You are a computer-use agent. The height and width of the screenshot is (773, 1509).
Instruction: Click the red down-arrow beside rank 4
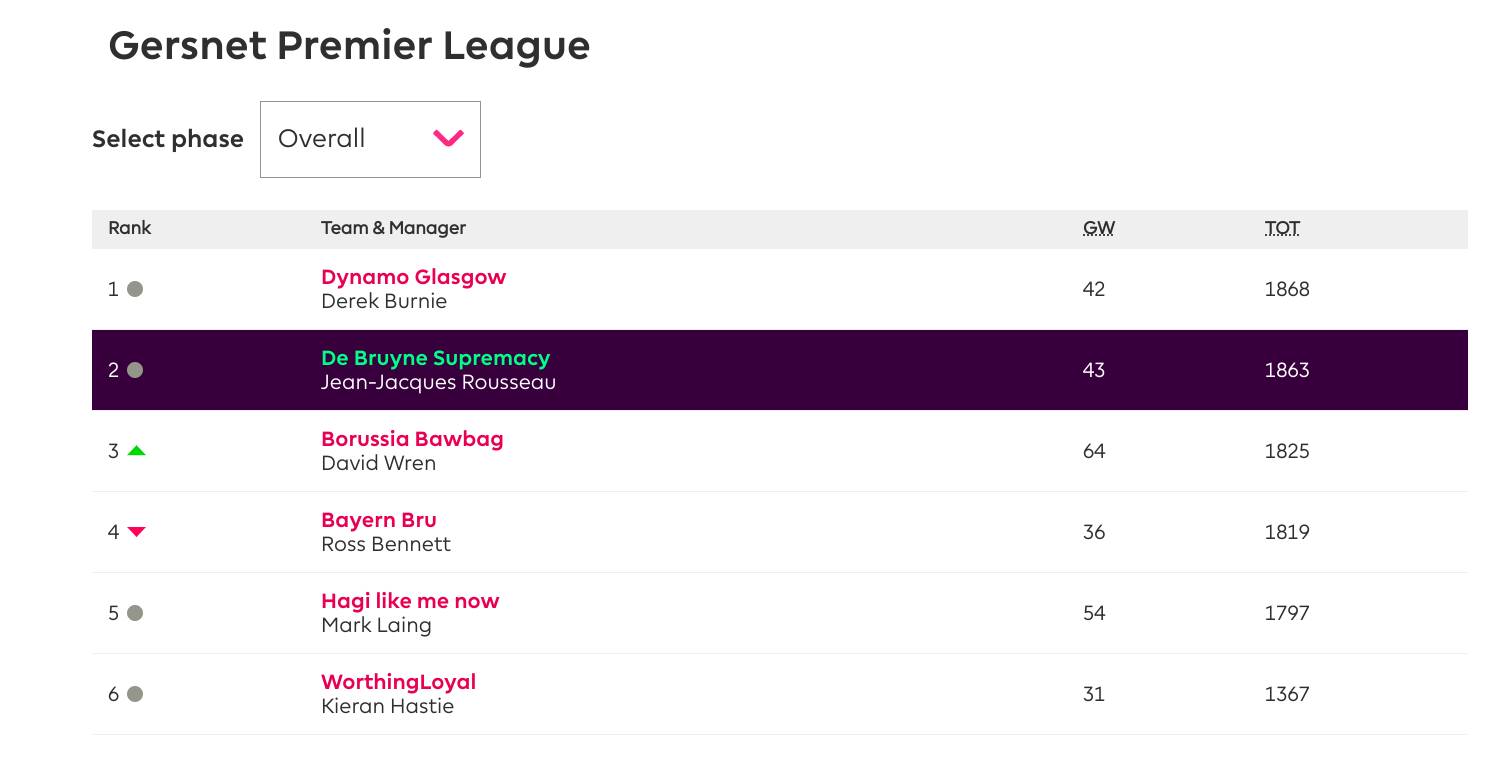click(x=137, y=532)
